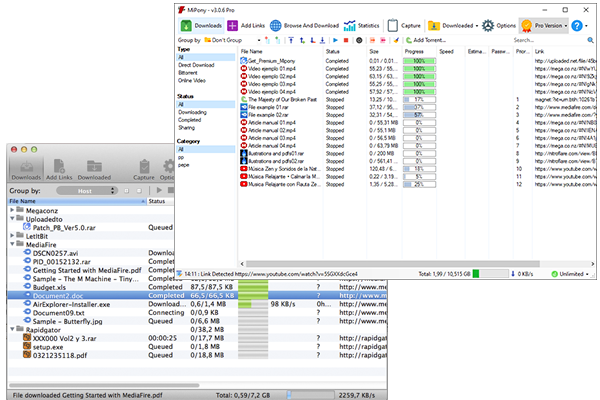Open Browse And Download globe button
Viewport: 600px width, 400px height.
pyautogui.click(x=304, y=26)
